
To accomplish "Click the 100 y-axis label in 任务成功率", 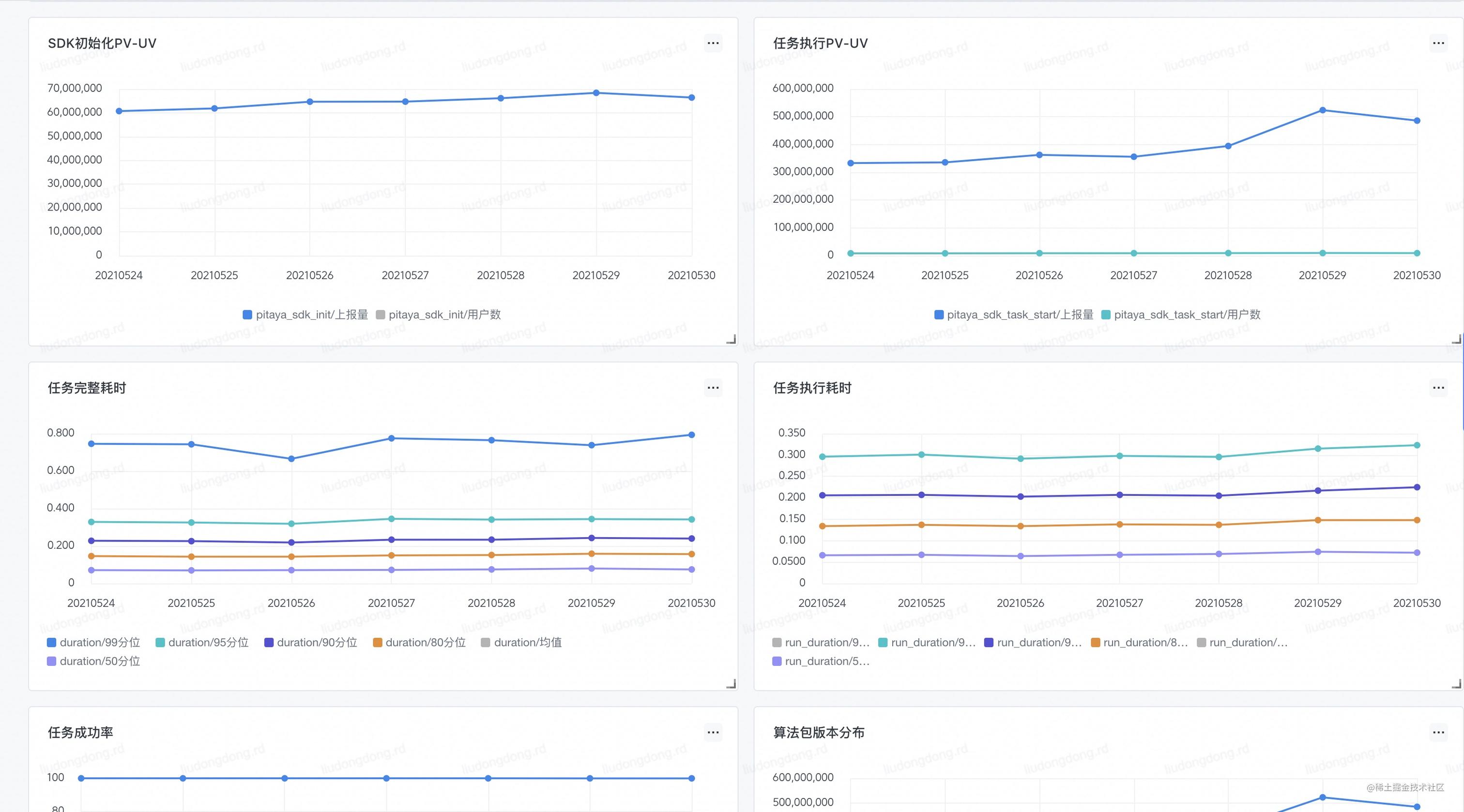I will click(x=56, y=778).
